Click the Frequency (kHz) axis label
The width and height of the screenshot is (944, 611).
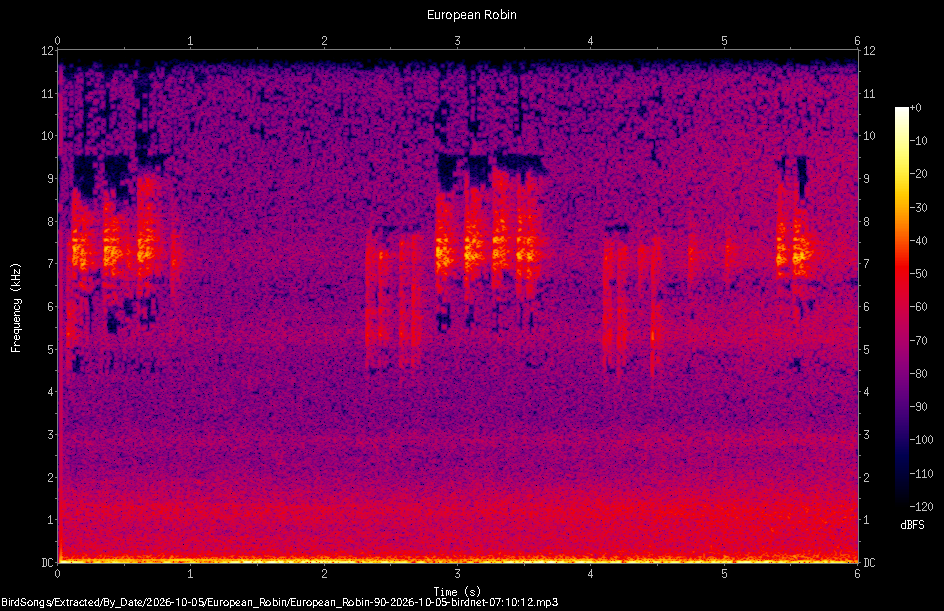point(16,308)
